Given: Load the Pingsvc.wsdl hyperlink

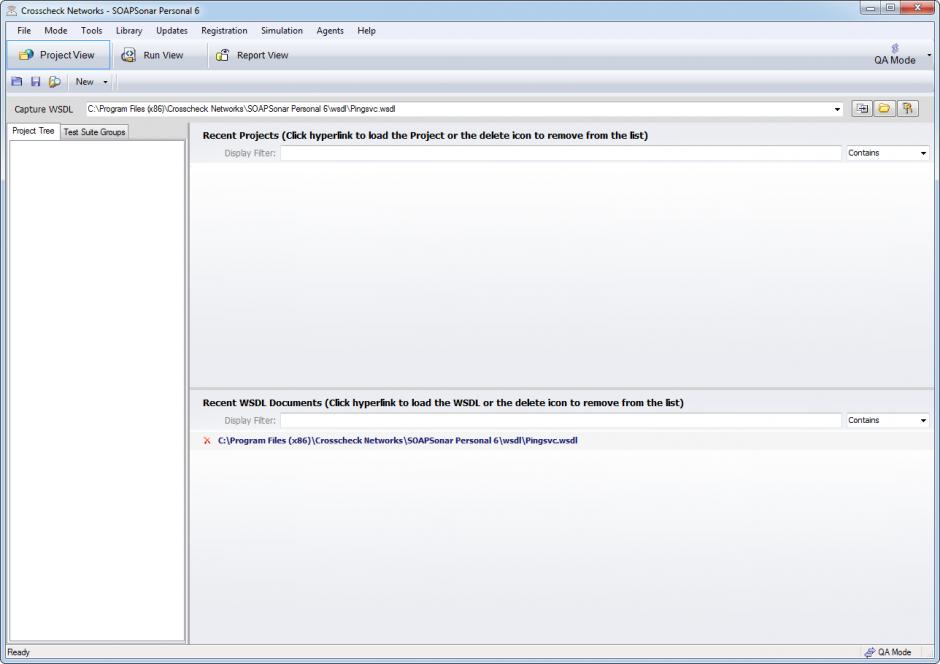Looking at the screenshot, I should 397,440.
